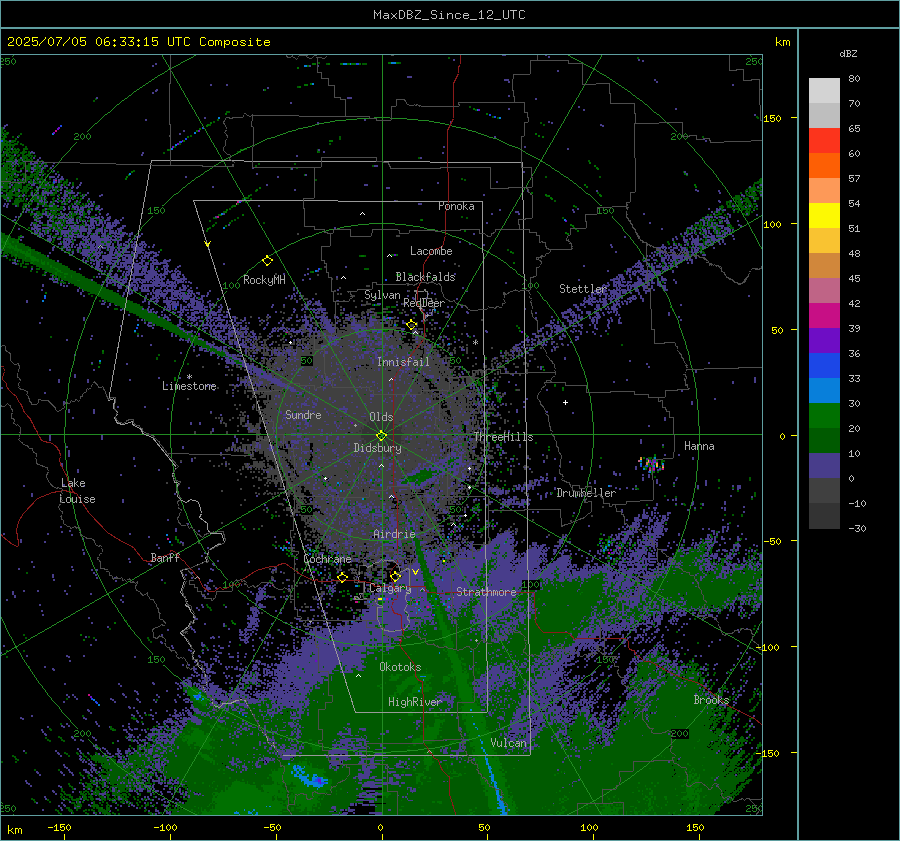This screenshot has height=841, width=900.
Task: Click the Sundre city label
Action: click(x=303, y=414)
